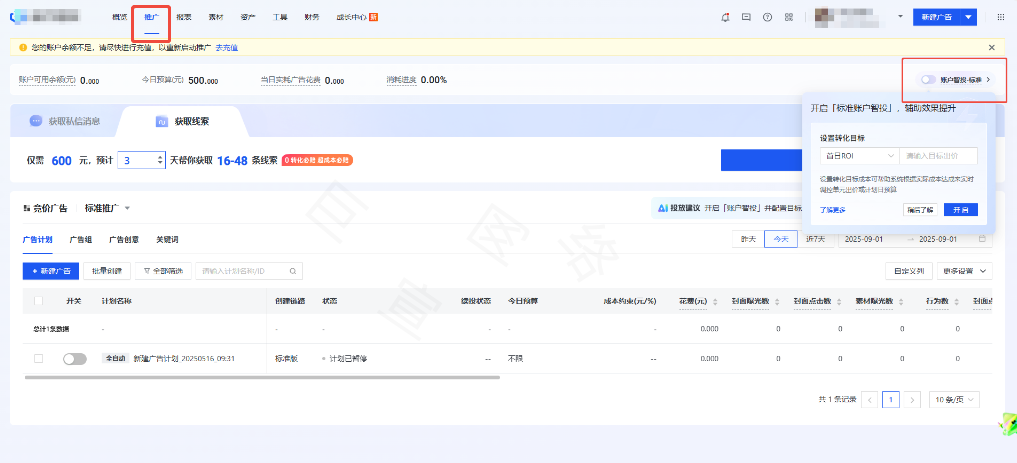Click the 全部筛选 filter button
This screenshot has width=1017, height=463.
(163, 271)
